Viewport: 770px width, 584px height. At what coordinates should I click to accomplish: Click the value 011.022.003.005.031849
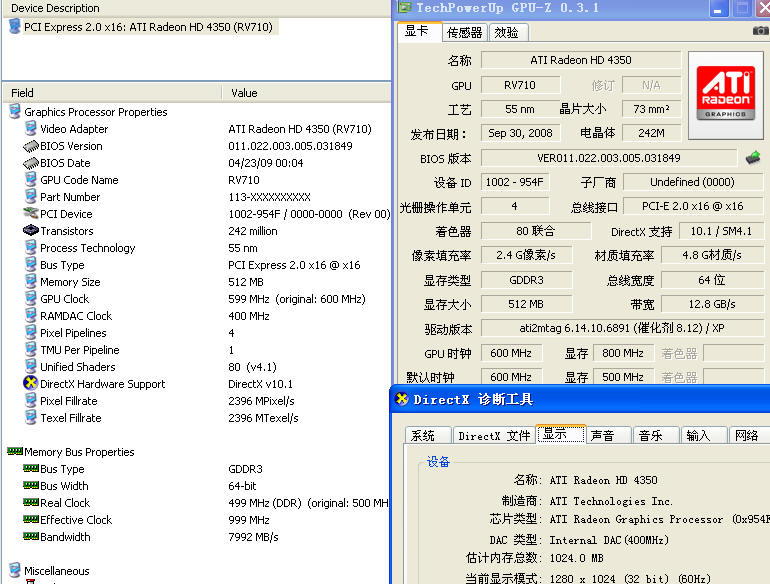click(x=290, y=146)
